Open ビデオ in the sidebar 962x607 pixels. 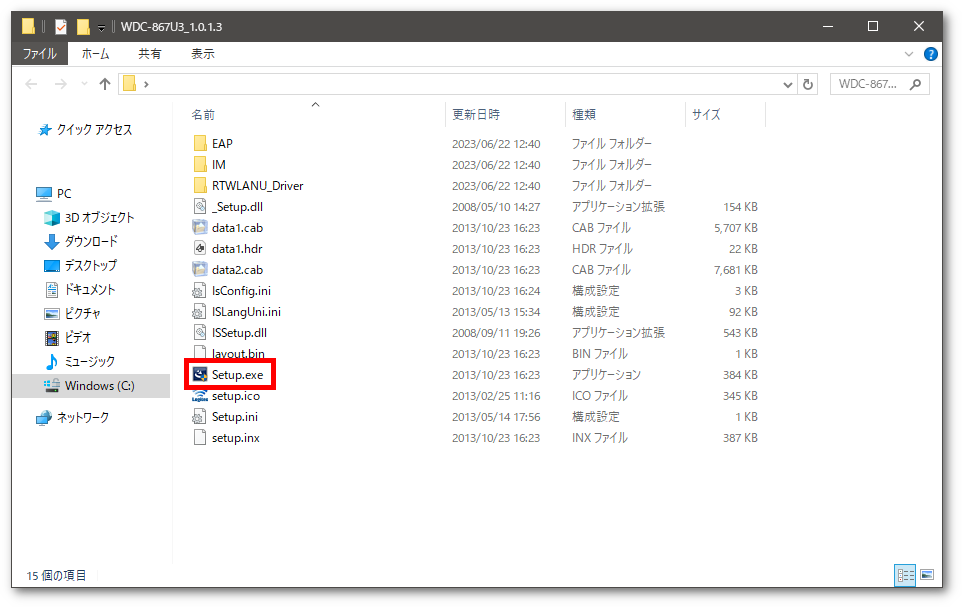pos(67,337)
